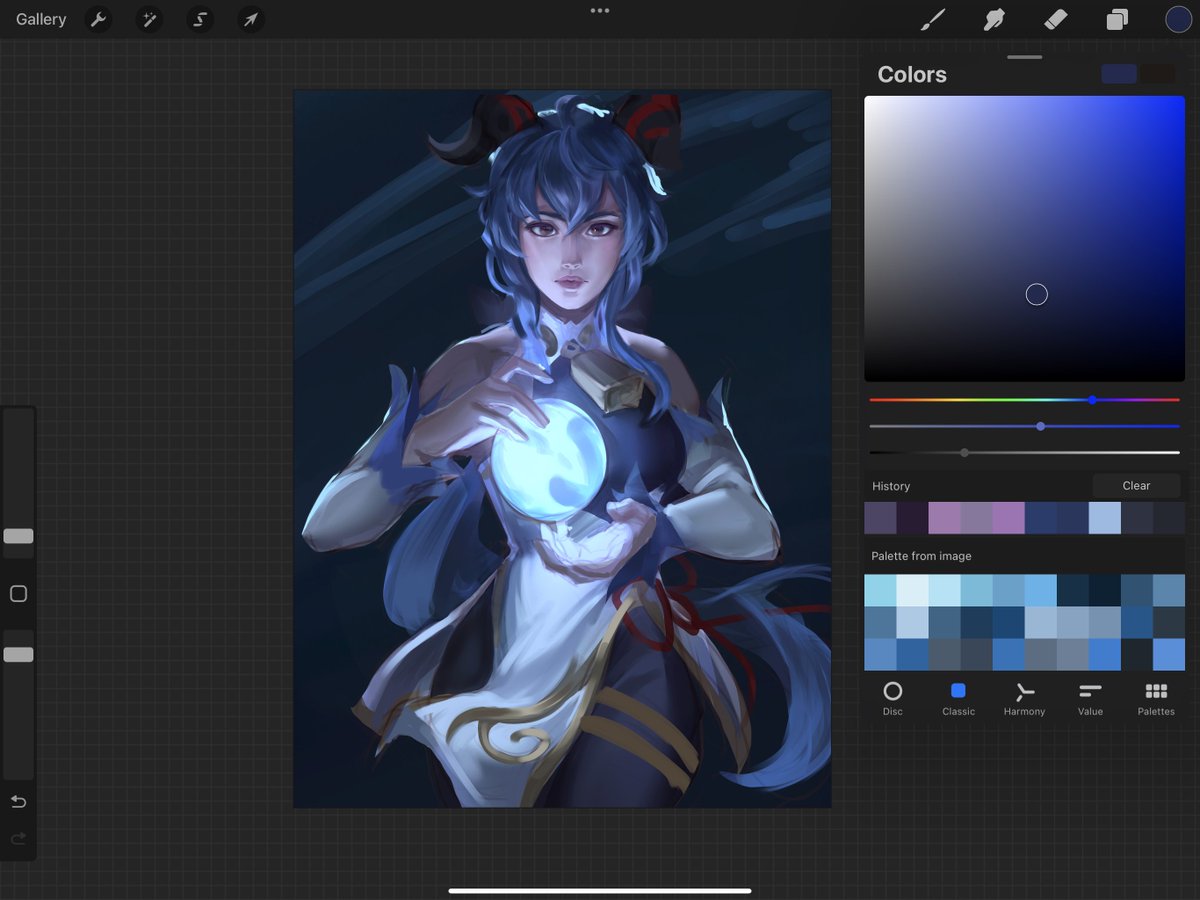
Task: Click the 'Palette from image' label
Action: [x=921, y=556]
